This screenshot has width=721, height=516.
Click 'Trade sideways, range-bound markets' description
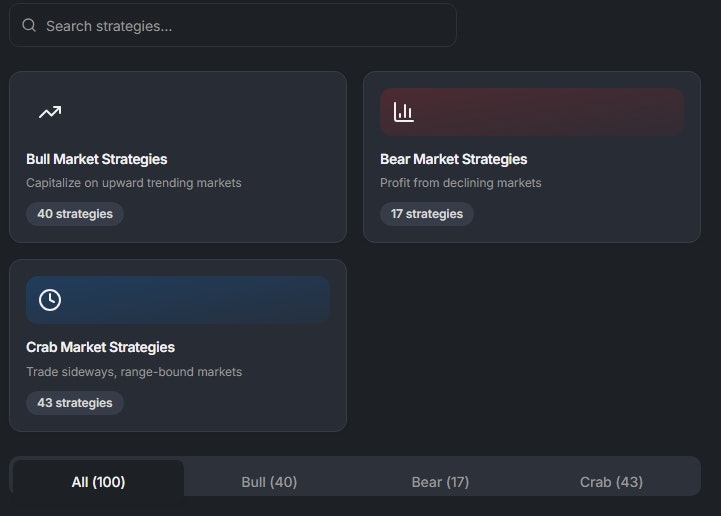click(x=134, y=372)
